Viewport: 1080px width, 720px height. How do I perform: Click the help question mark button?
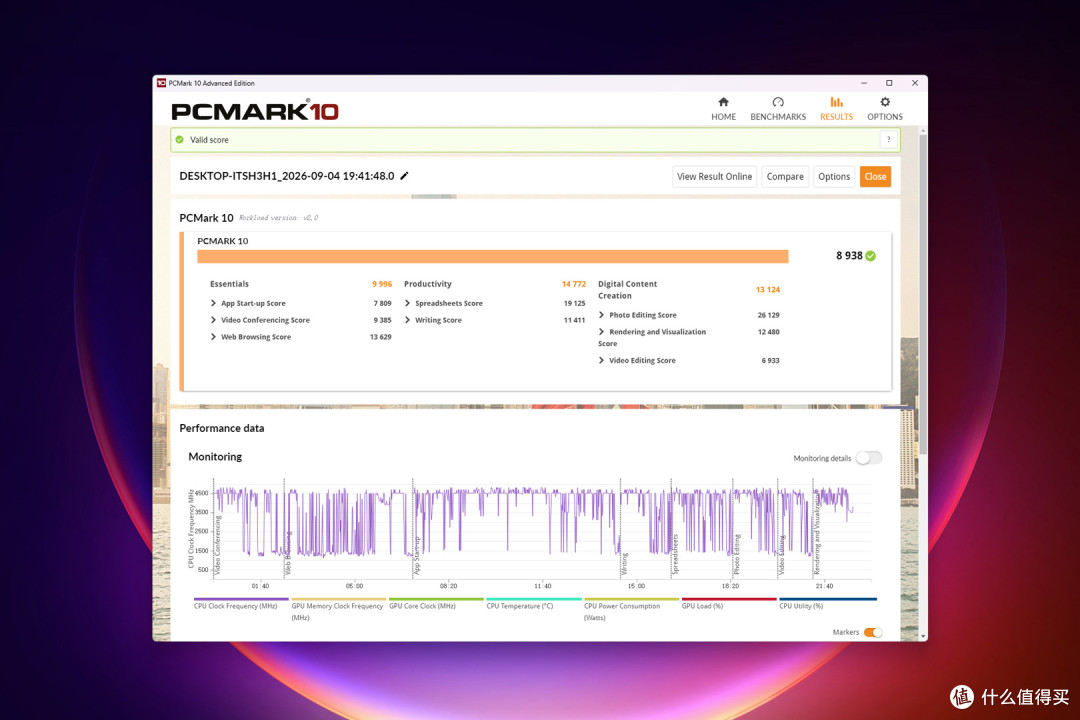pos(889,139)
